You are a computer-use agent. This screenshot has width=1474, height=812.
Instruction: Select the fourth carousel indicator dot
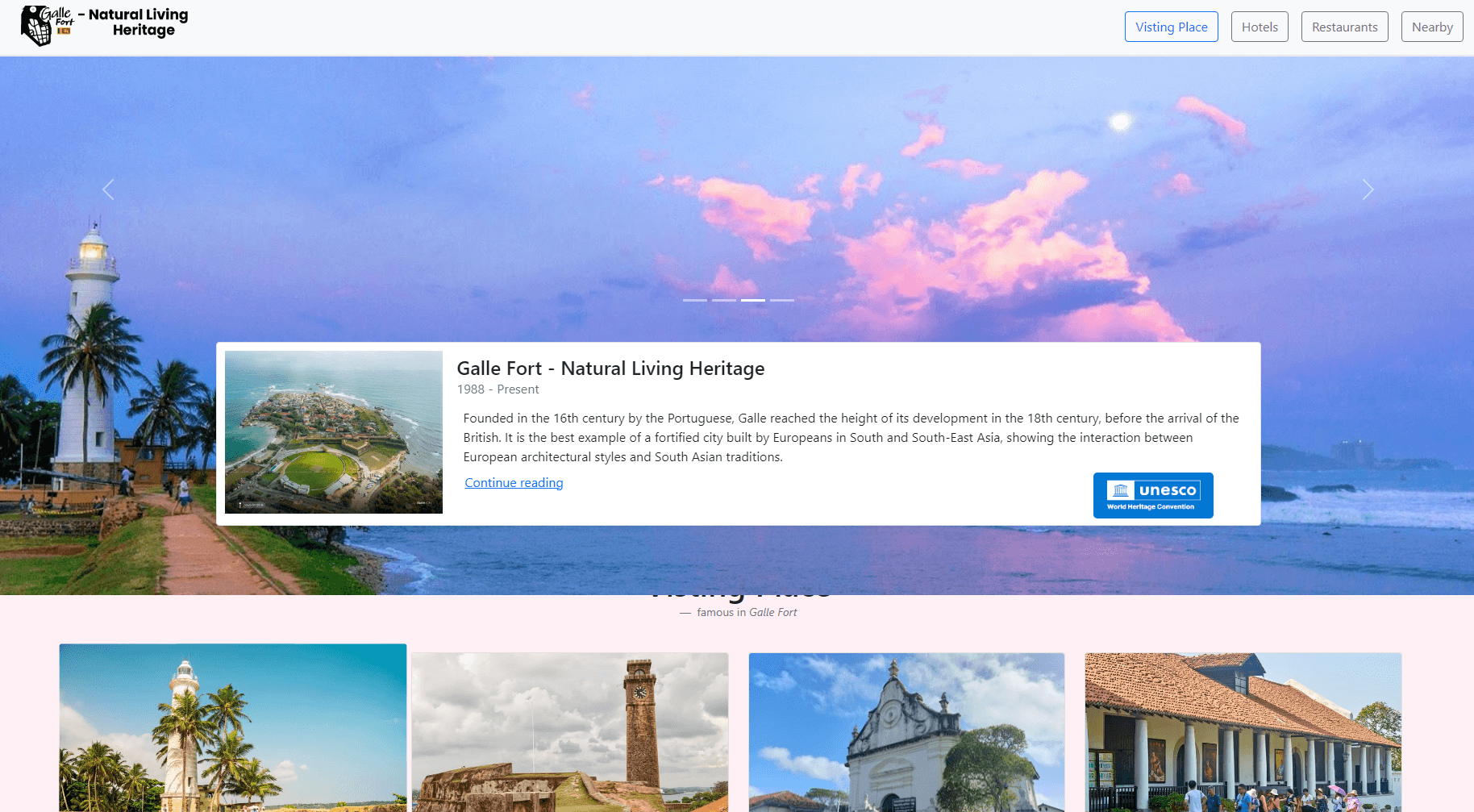781,299
